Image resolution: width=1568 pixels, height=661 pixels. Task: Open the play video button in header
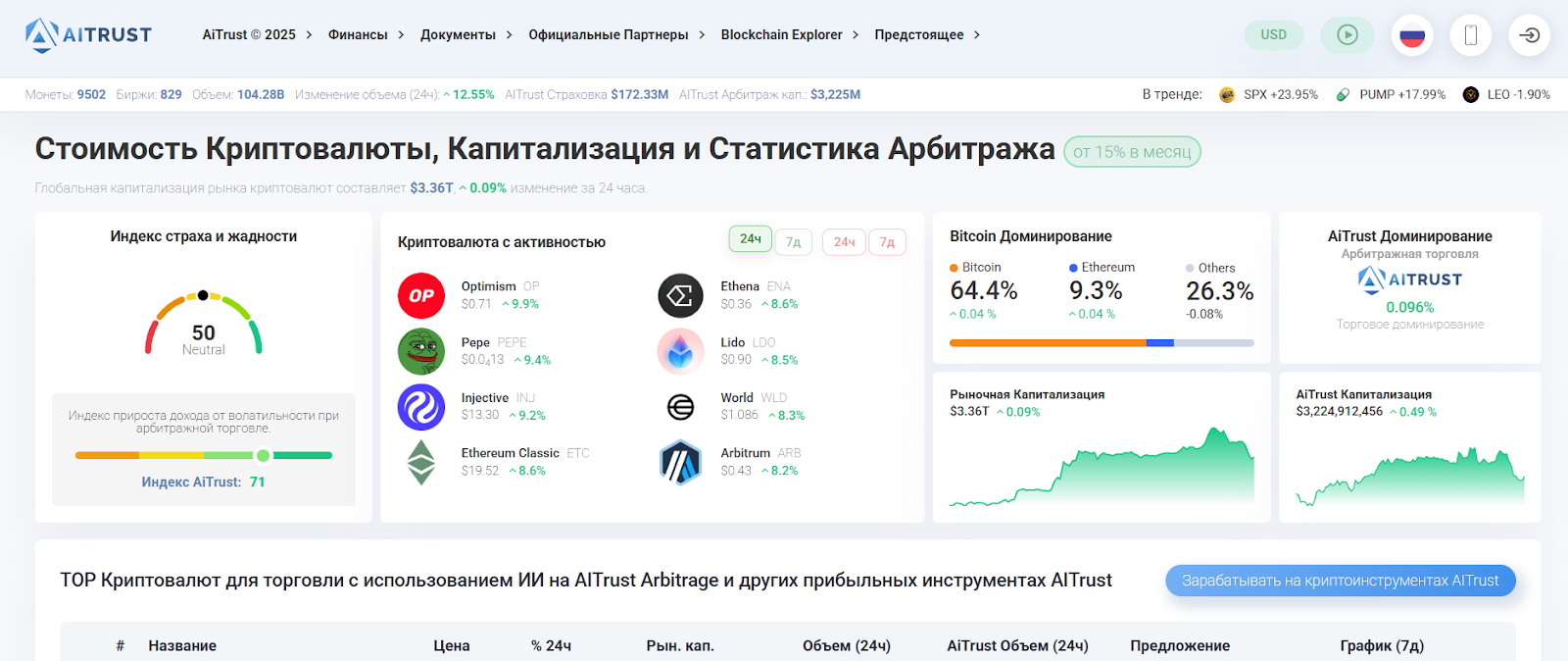pyautogui.click(x=1347, y=35)
